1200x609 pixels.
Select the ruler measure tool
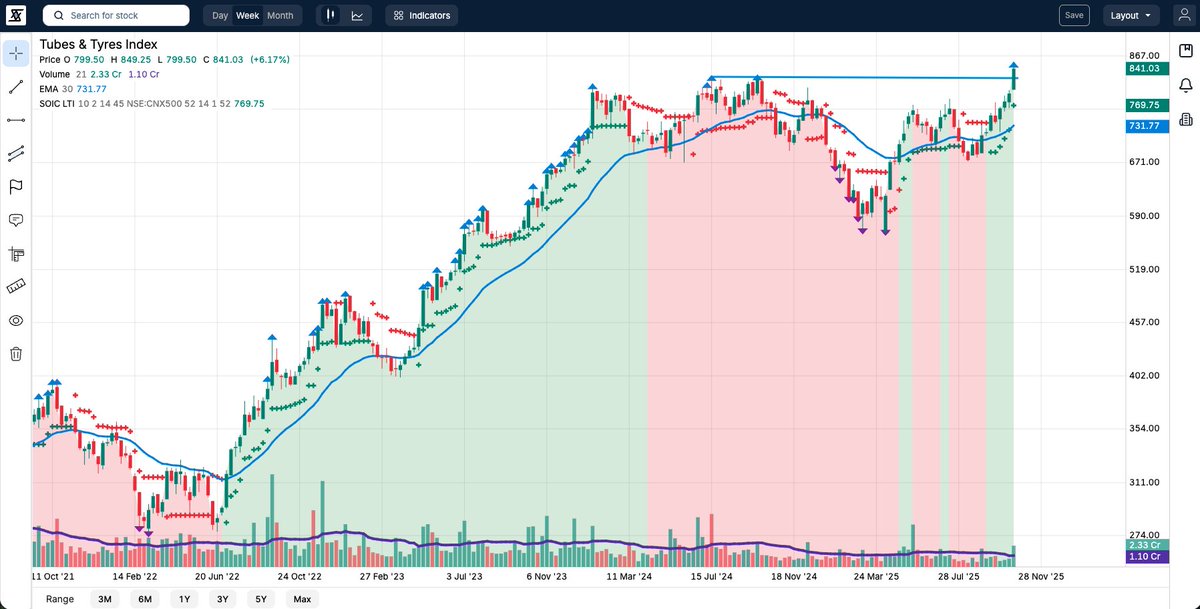pyautogui.click(x=16, y=287)
